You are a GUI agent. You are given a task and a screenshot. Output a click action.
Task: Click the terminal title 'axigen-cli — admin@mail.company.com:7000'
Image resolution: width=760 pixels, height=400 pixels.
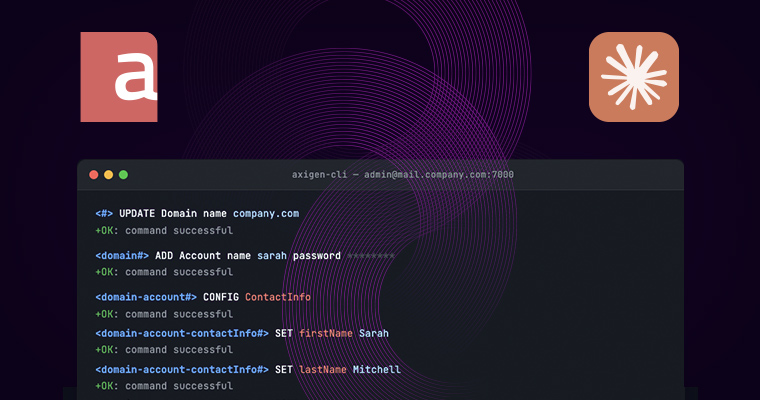403,175
